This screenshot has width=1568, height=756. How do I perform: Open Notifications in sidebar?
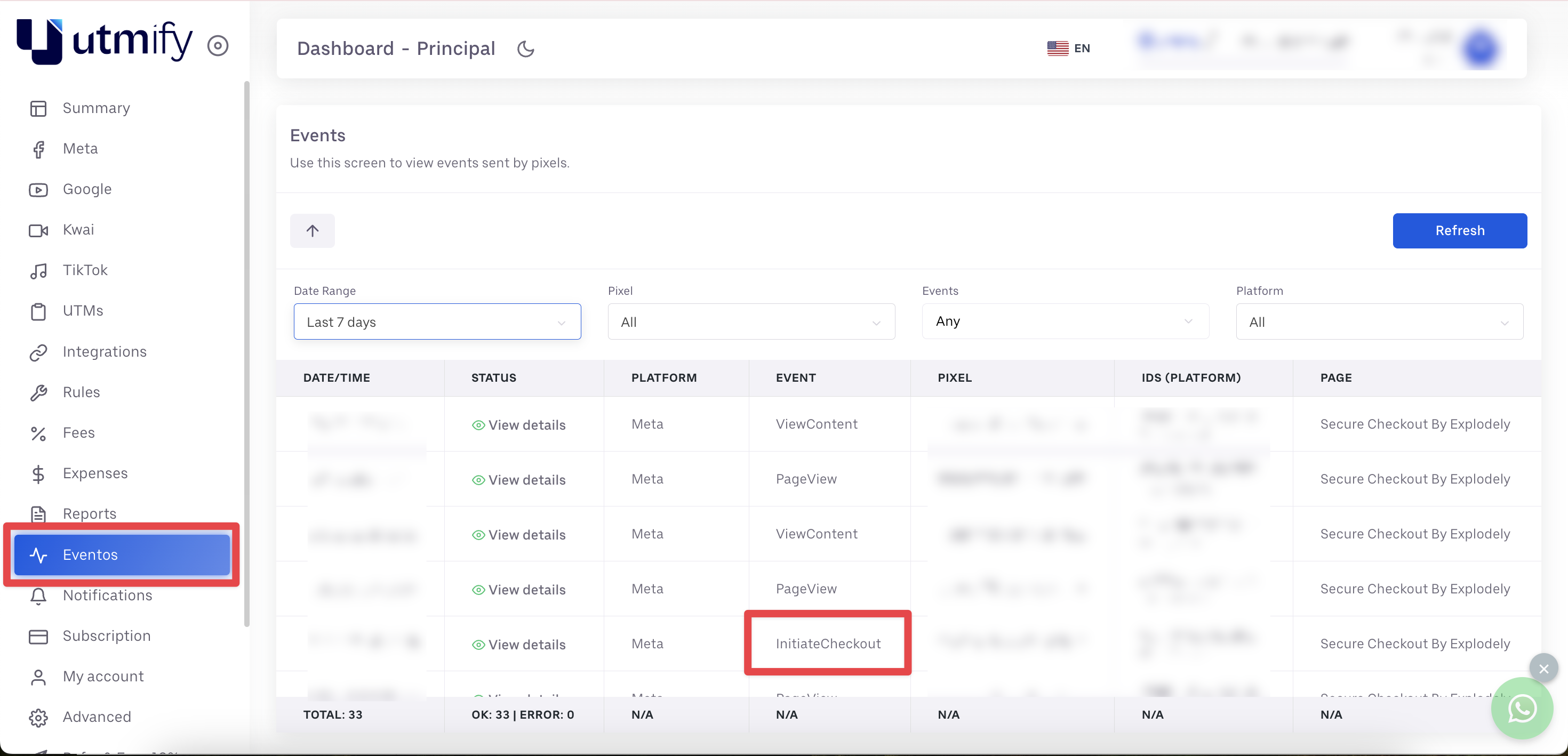[107, 596]
